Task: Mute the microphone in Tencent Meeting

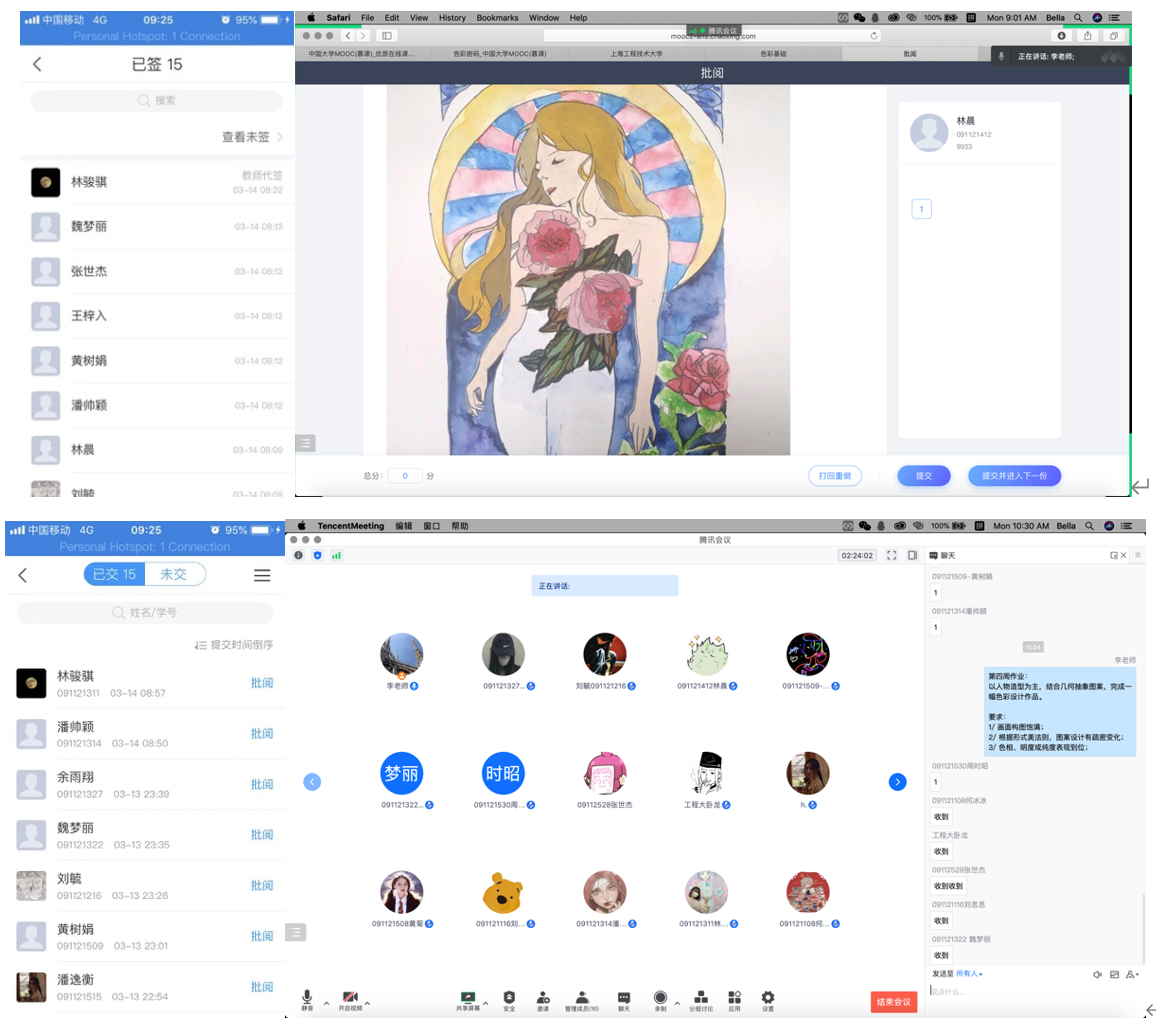Action: 307,997
